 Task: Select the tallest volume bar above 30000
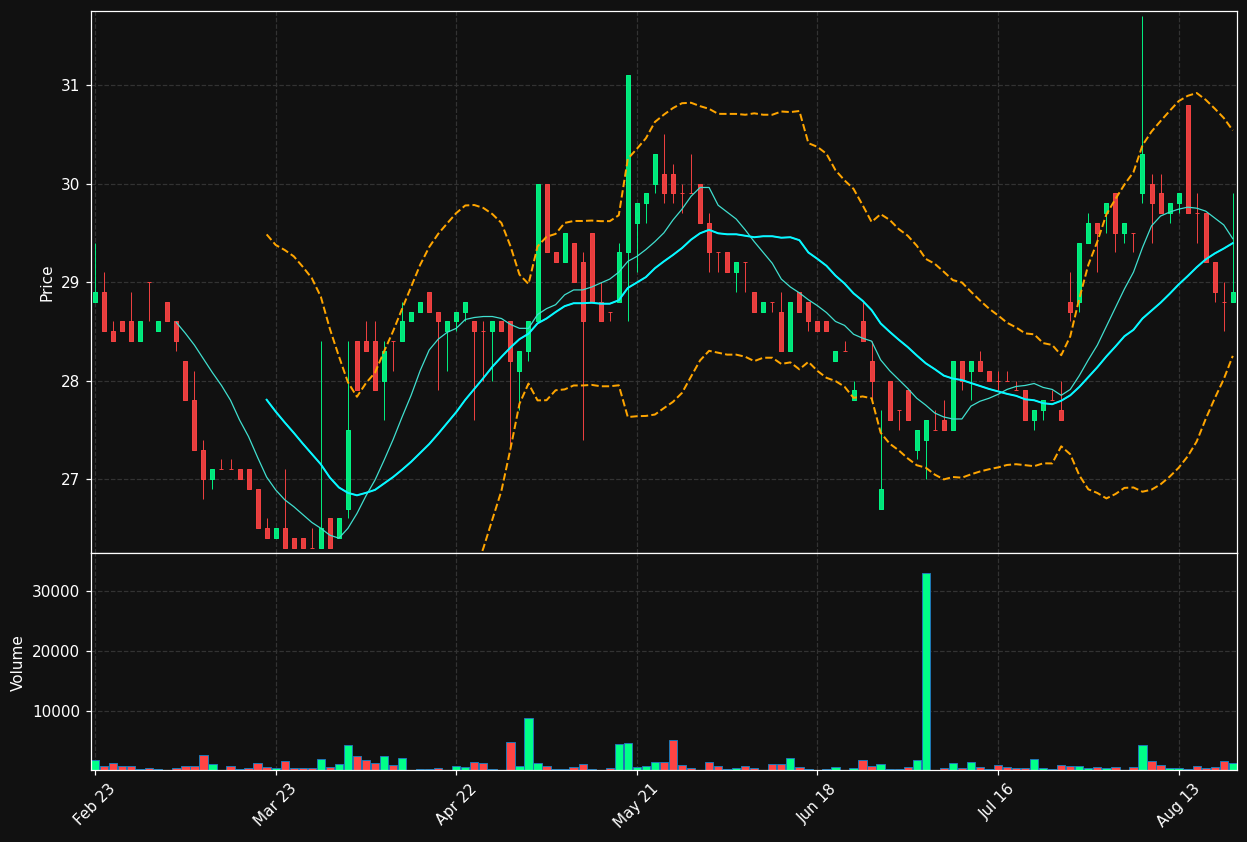tap(926, 671)
